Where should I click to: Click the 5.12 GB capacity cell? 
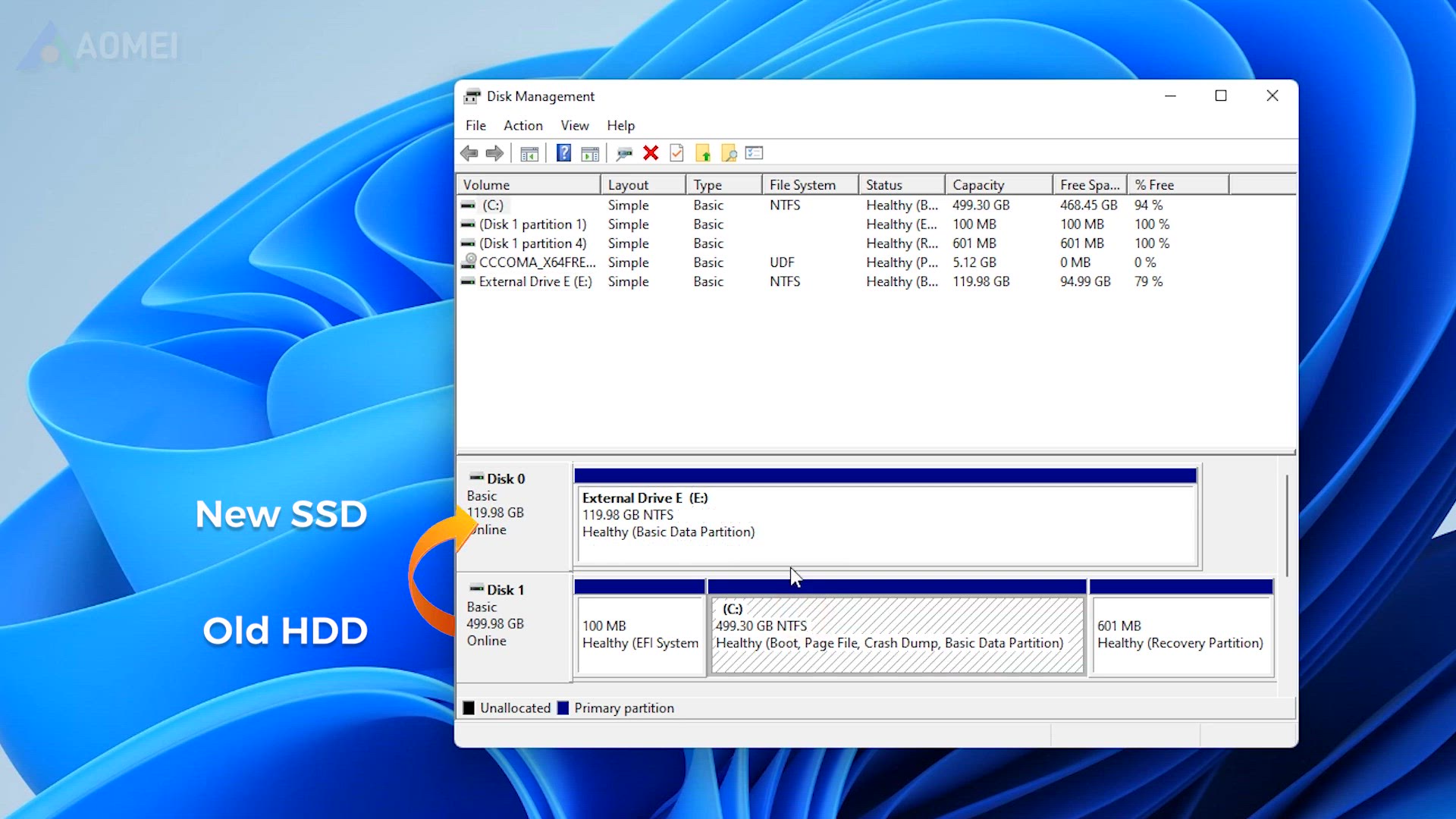pyautogui.click(x=974, y=262)
